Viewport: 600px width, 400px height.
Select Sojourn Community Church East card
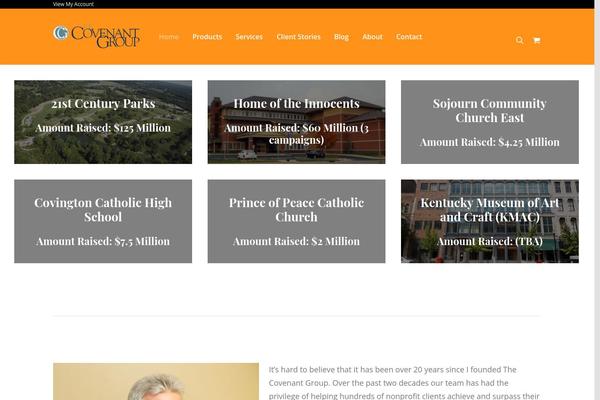tap(490, 122)
